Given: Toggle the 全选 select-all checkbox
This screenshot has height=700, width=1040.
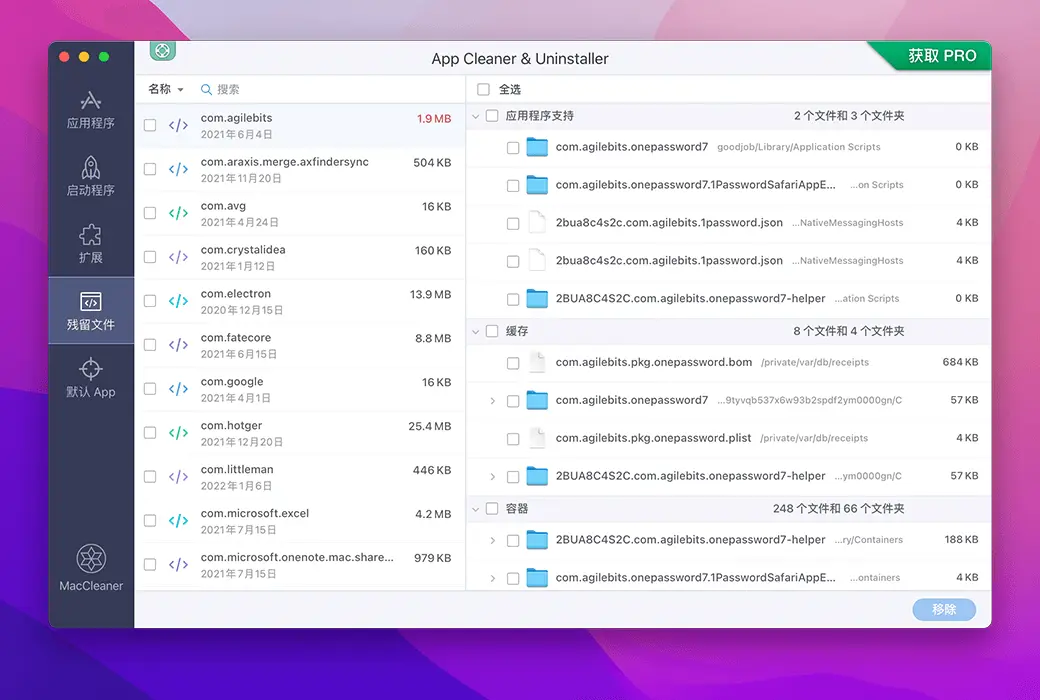Looking at the screenshot, I should pos(484,90).
